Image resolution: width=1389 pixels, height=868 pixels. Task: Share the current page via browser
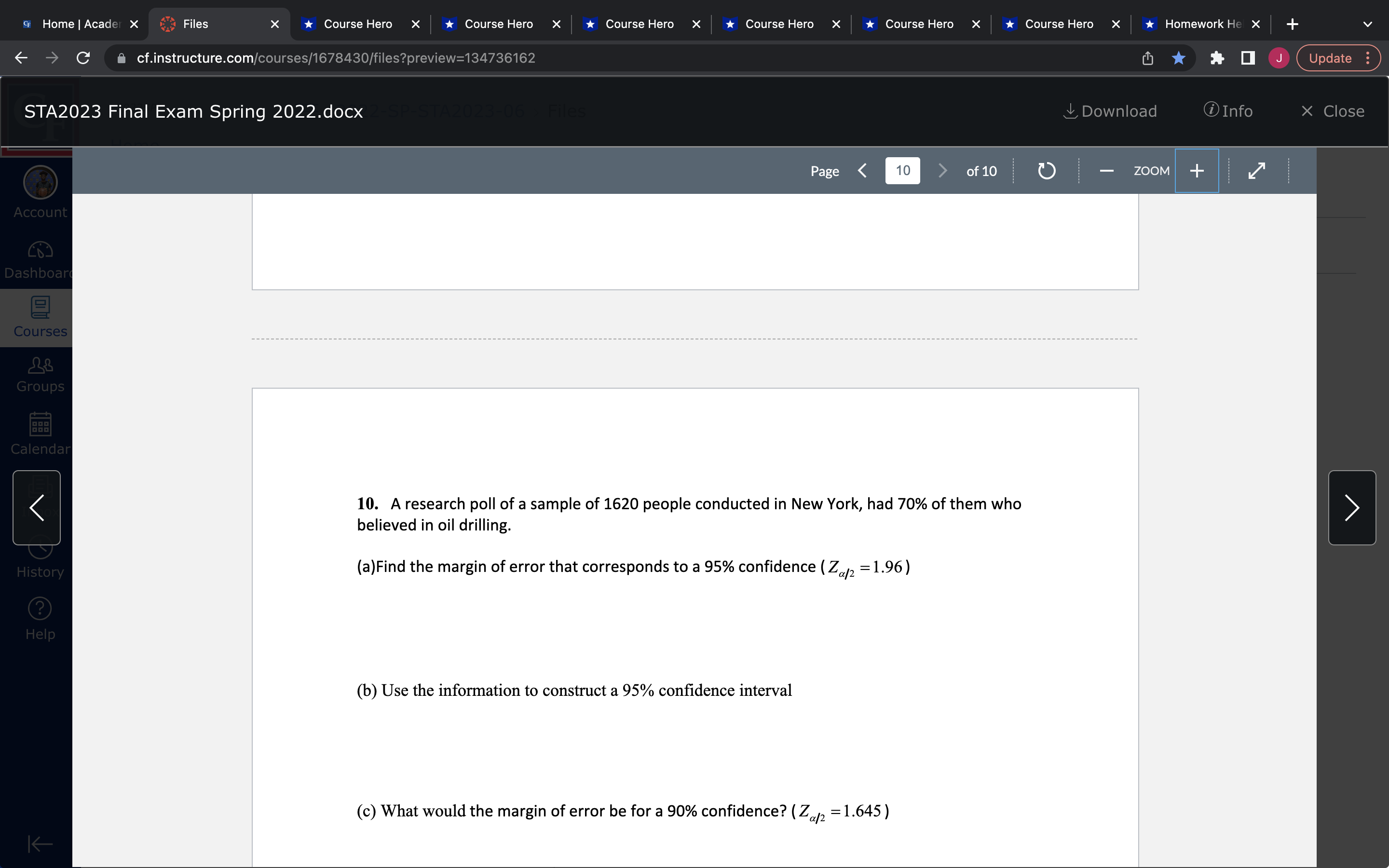point(1147,57)
